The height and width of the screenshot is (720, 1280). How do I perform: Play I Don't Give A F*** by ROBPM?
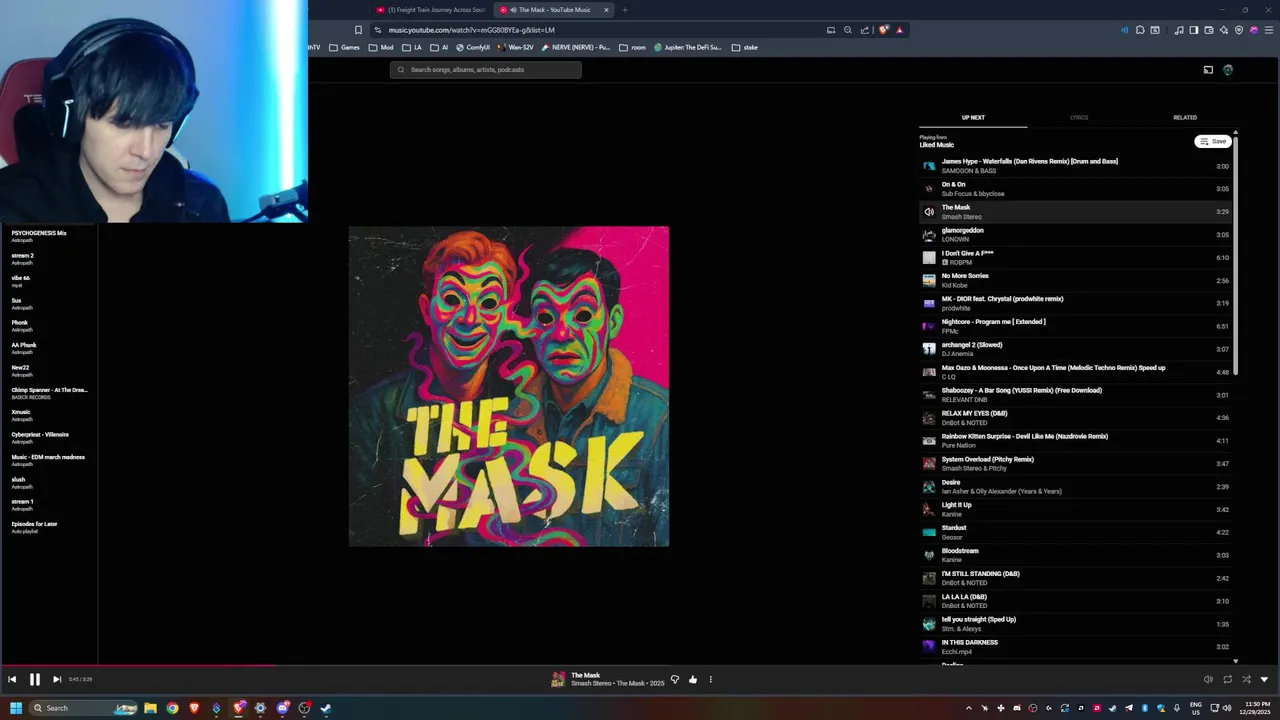1075,258
